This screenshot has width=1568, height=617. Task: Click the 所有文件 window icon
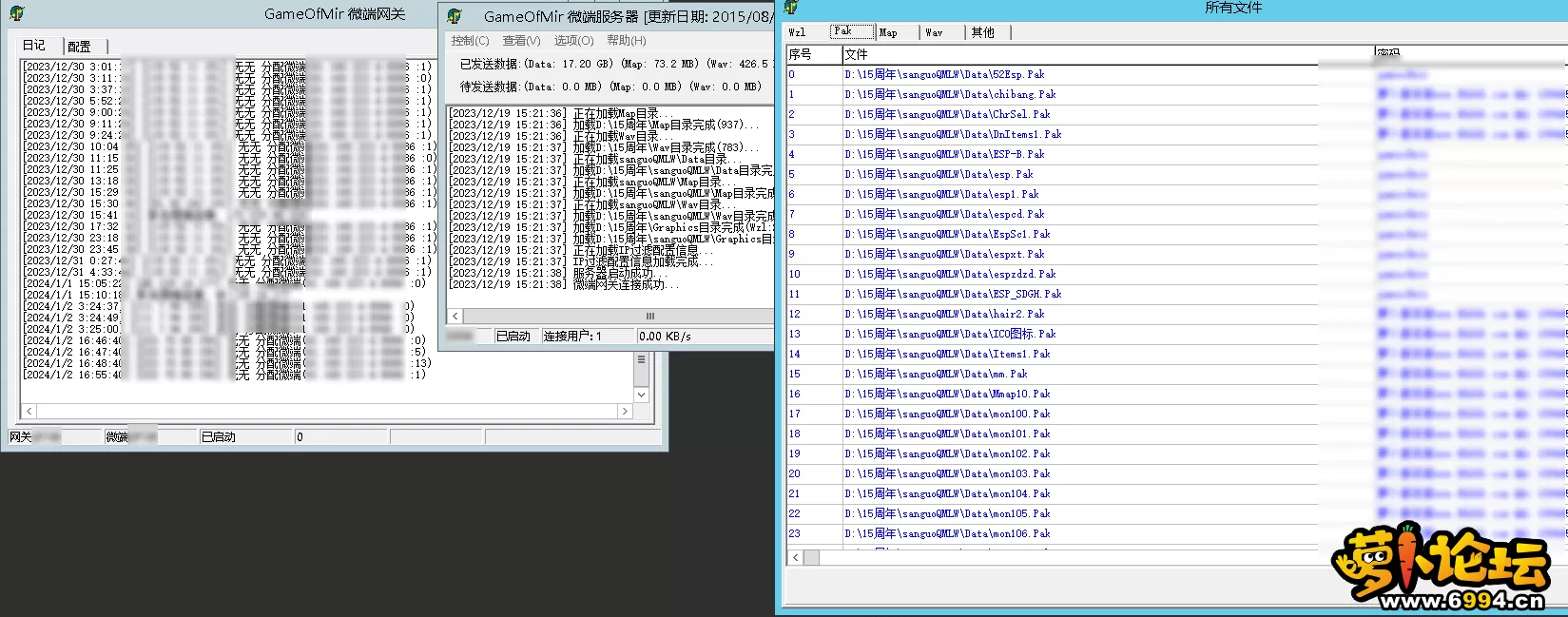click(x=790, y=8)
